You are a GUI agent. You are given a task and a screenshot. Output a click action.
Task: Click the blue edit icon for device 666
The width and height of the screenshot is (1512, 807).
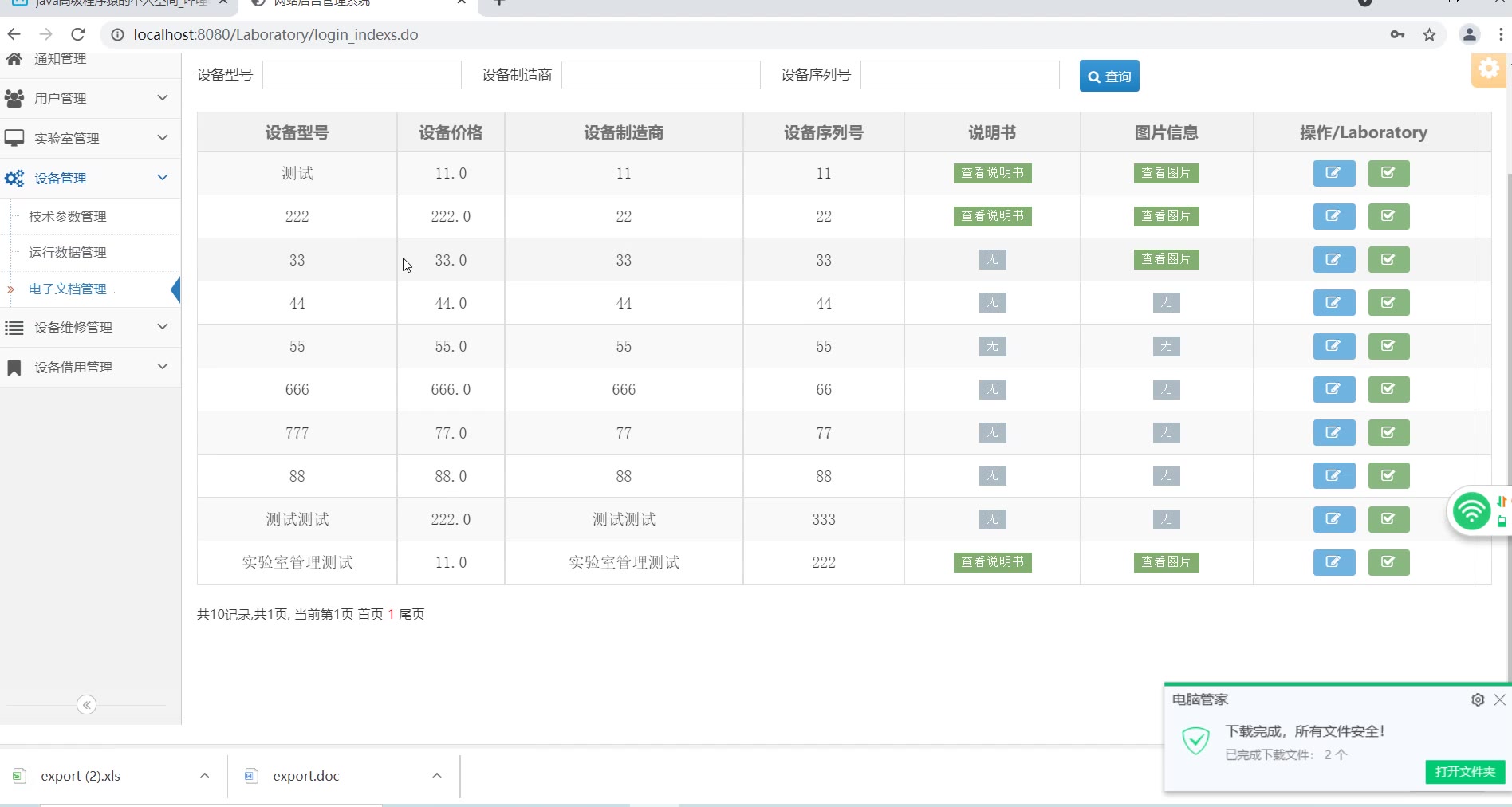pyautogui.click(x=1333, y=389)
